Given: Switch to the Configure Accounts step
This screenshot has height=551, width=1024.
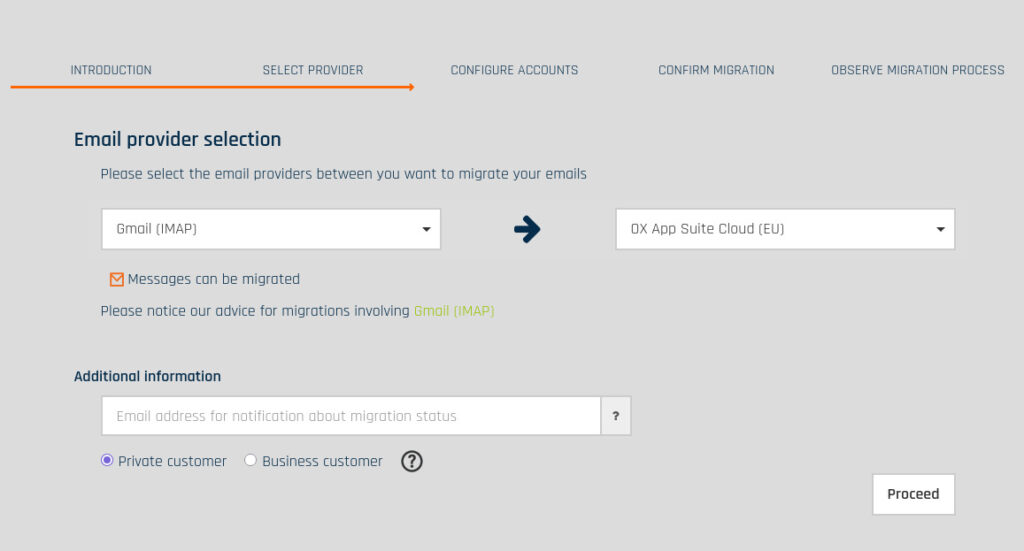Looking at the screenshot, I should (x=514, y=70).
